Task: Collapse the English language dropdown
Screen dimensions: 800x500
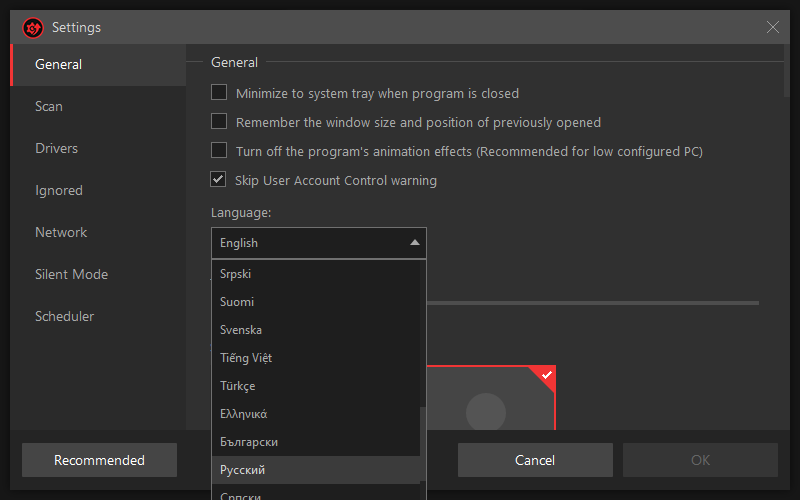Action: tap(319, 243)
